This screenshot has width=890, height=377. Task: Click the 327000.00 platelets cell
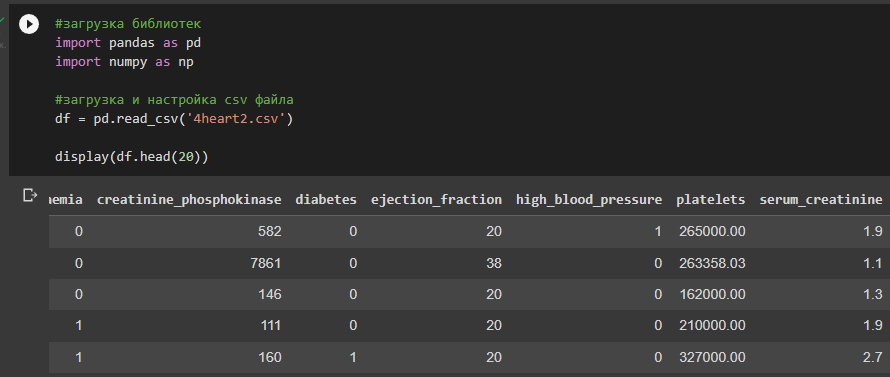[712, 357]
